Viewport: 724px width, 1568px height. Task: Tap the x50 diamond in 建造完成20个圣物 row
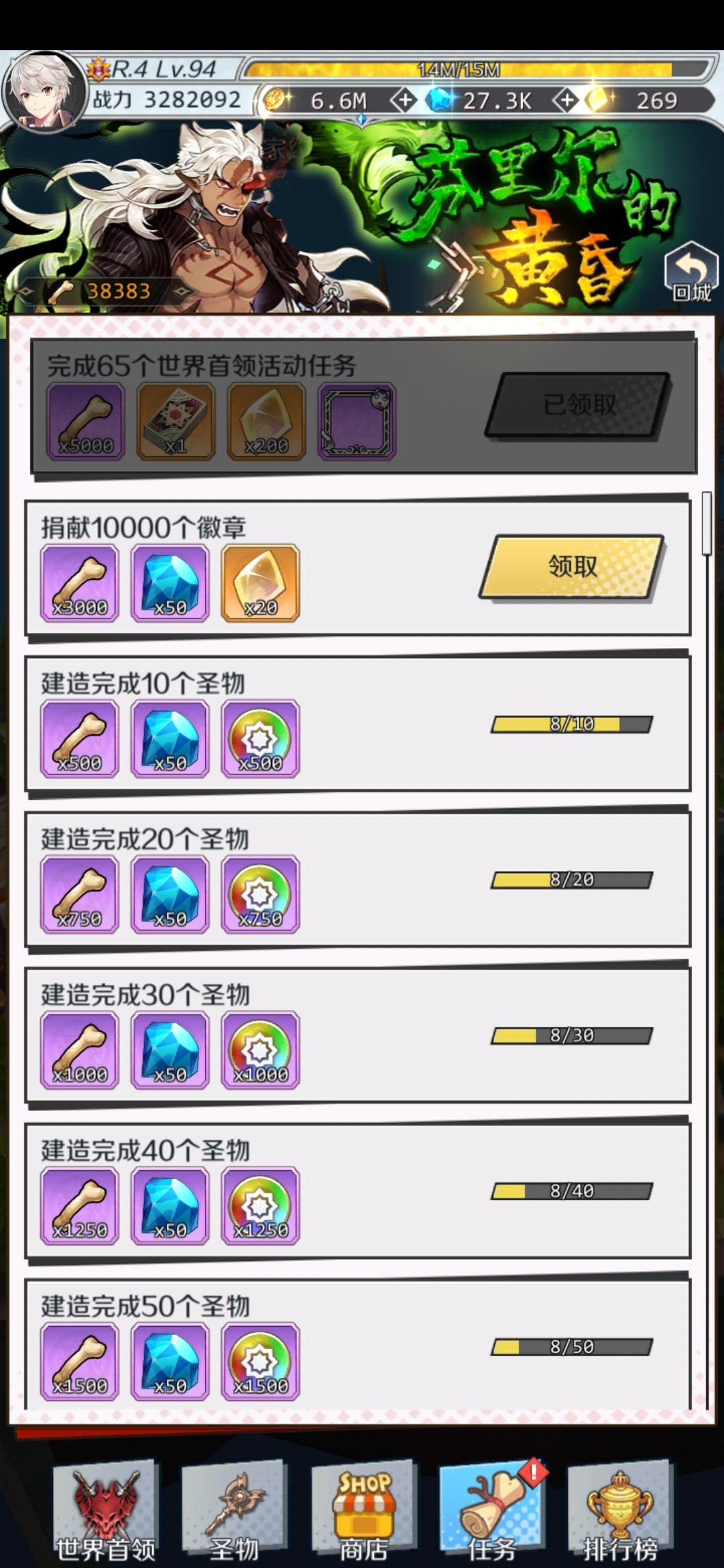pos(170,895)
